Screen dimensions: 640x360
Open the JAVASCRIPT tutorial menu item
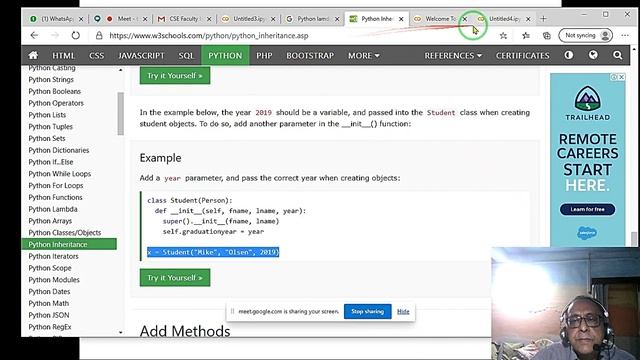[141, 55]
